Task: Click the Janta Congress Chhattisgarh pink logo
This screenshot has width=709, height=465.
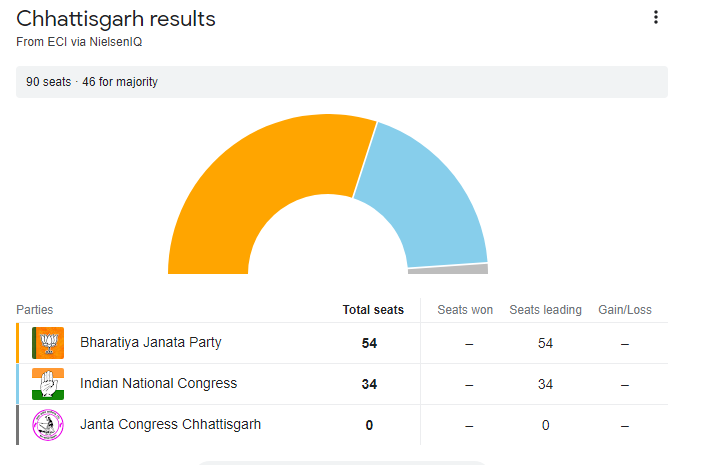Action: click(48, 425)
